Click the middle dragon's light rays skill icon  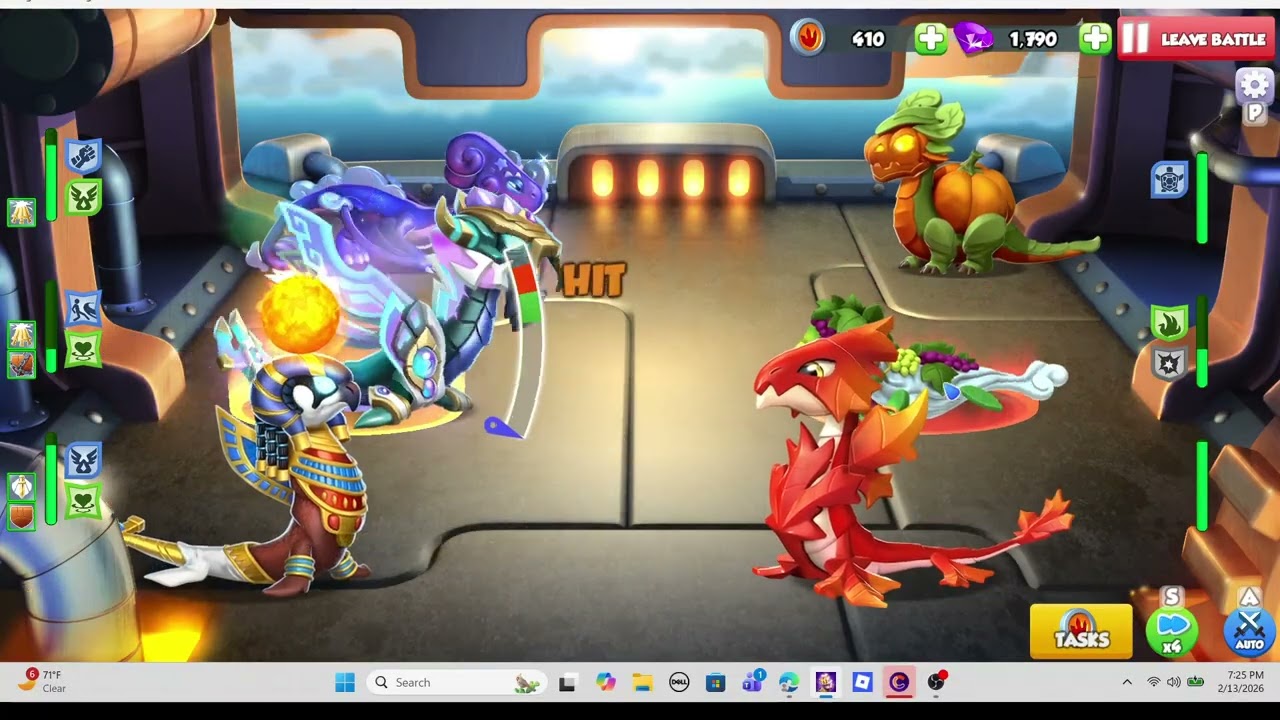[x=22, y=335]
